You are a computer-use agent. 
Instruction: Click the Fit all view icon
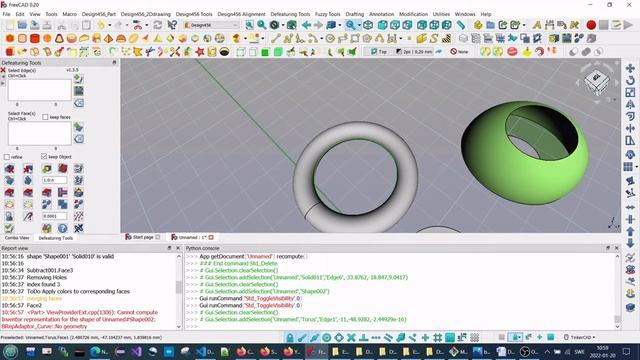(x=249, y=25)
